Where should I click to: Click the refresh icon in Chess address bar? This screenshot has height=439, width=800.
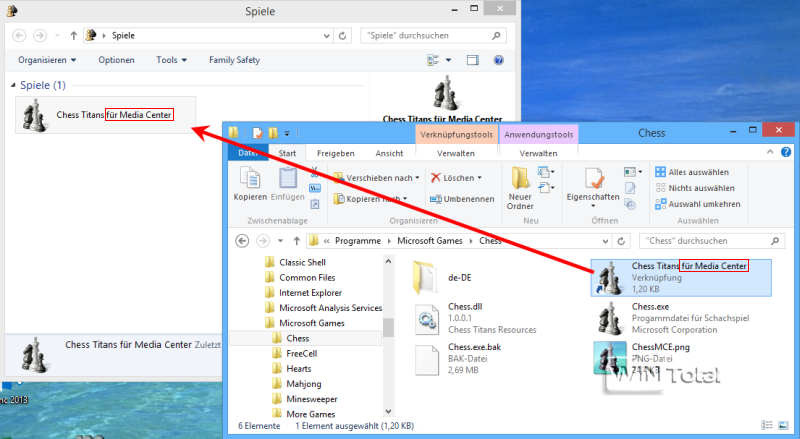[x=621, y=241]
